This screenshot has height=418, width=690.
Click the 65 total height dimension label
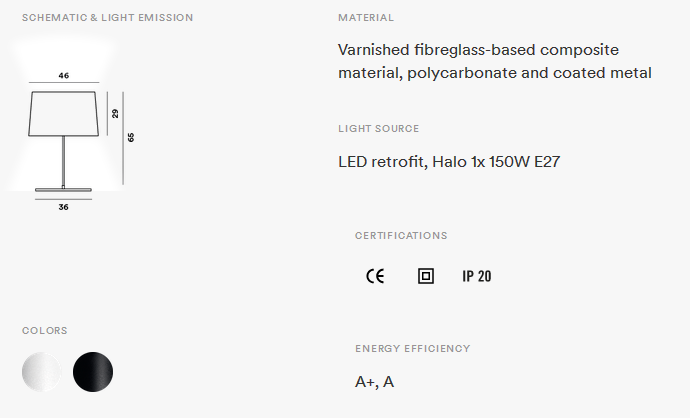(x=131, y=137)
